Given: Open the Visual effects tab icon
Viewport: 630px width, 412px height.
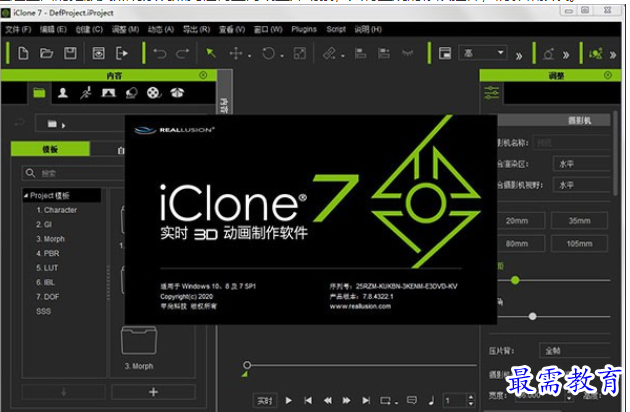Looking at the screenshot, I should 177,93.
